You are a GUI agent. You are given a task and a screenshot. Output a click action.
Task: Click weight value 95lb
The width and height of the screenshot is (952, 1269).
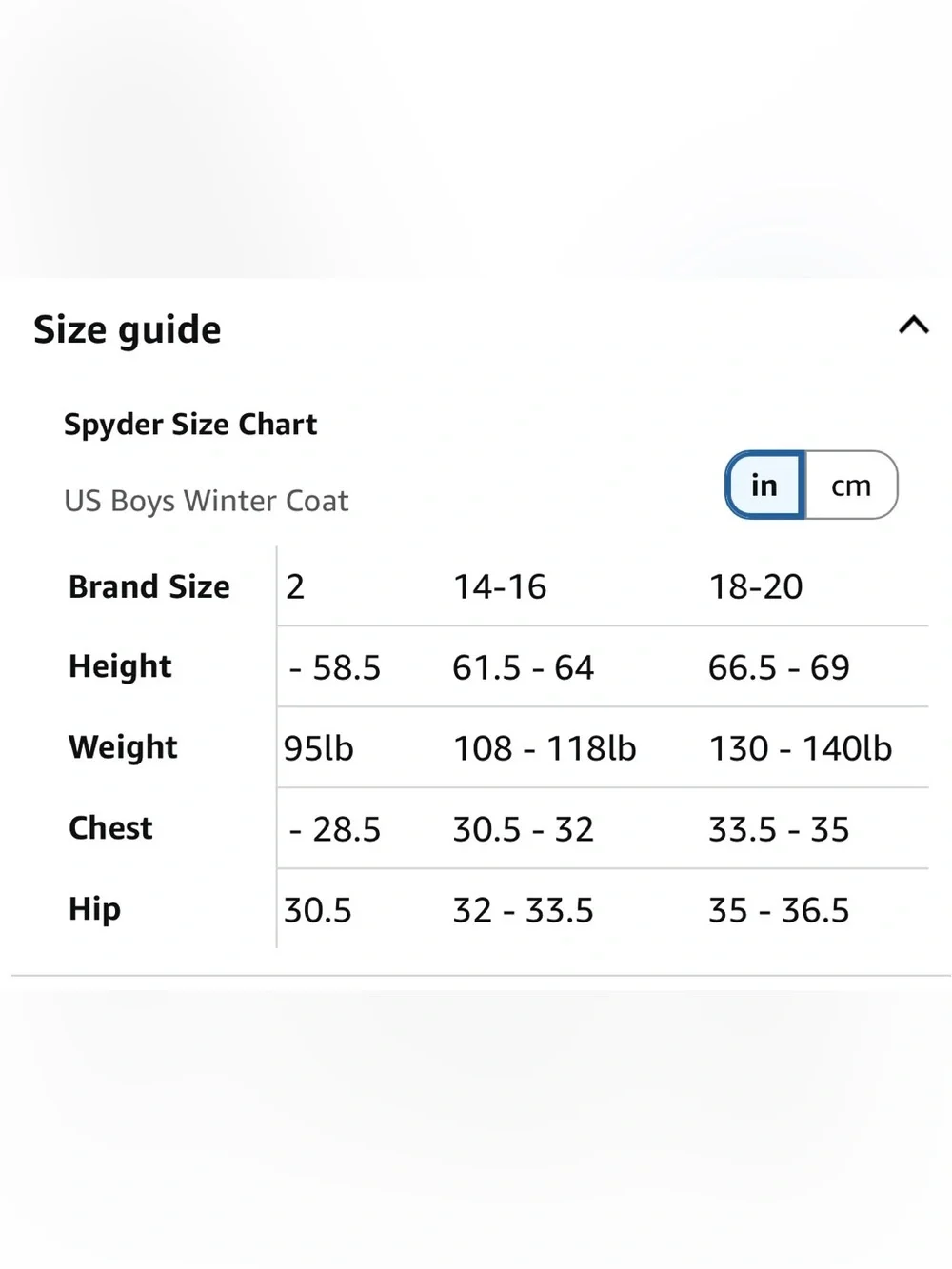(x=319, y=749)
